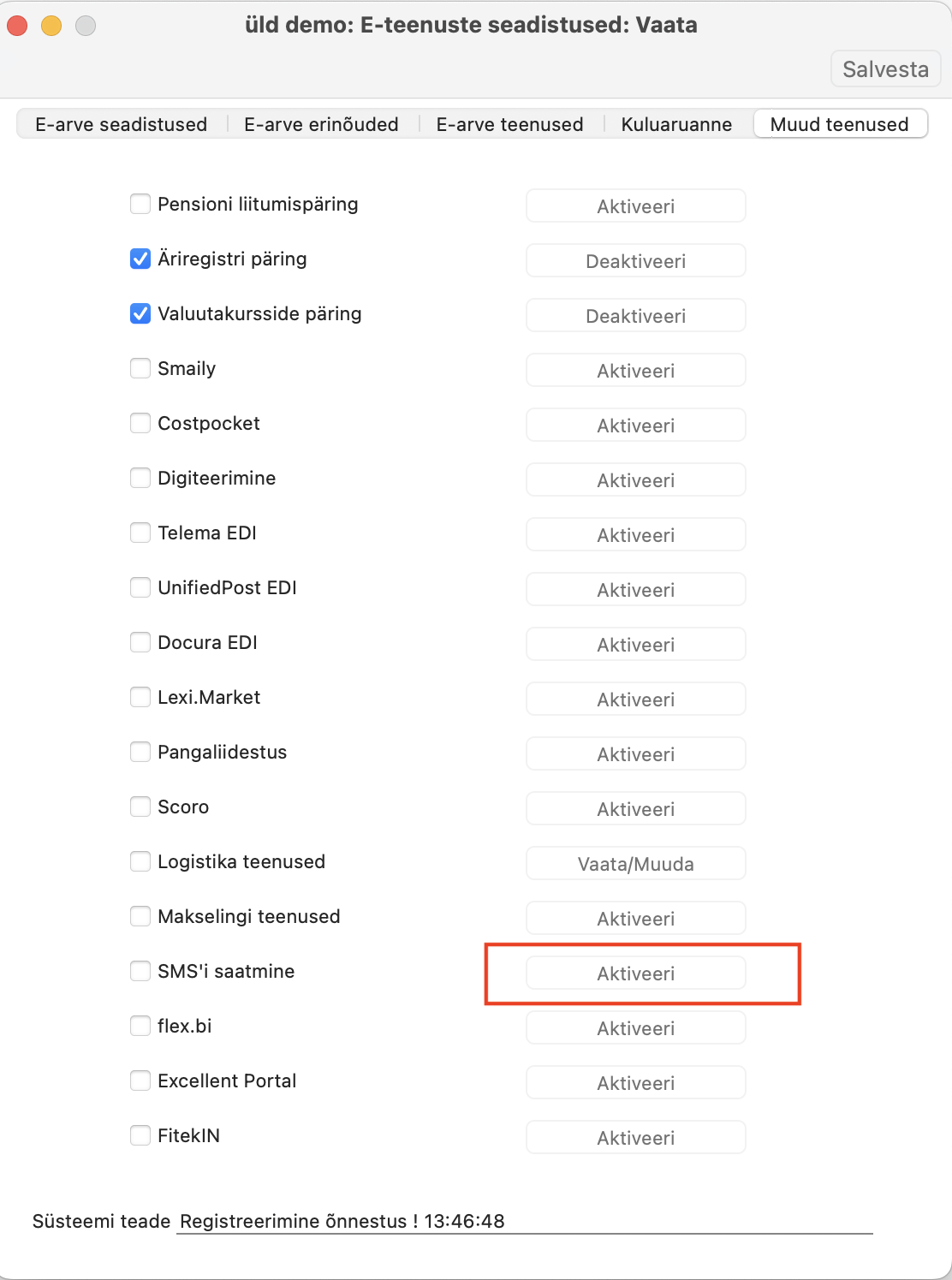Disable the Valuutakursside päring checkbox
The height and width of the screenshot is (1280, 952).
[140, 313]
